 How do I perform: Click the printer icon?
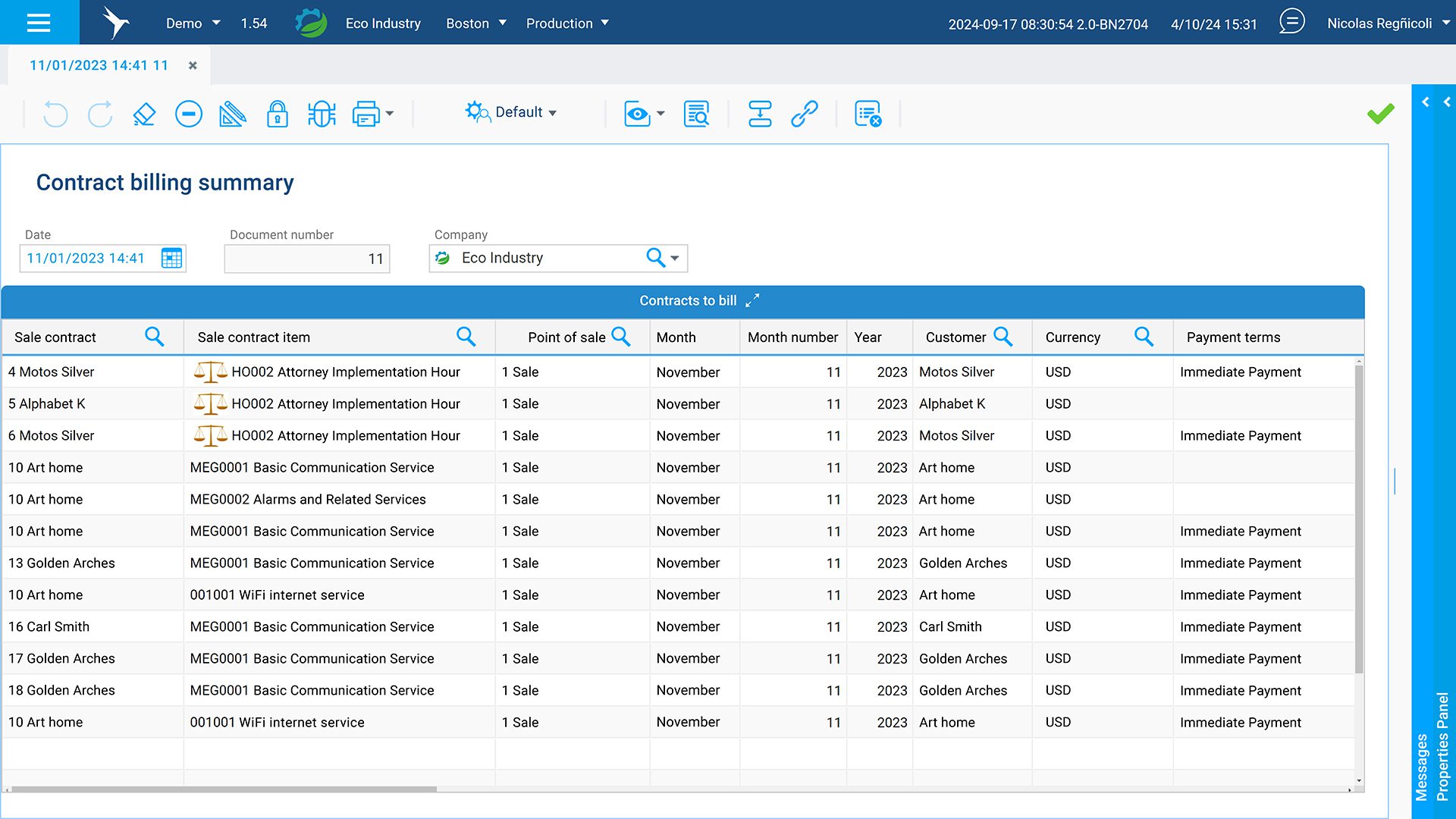click(x=366, y=115)
